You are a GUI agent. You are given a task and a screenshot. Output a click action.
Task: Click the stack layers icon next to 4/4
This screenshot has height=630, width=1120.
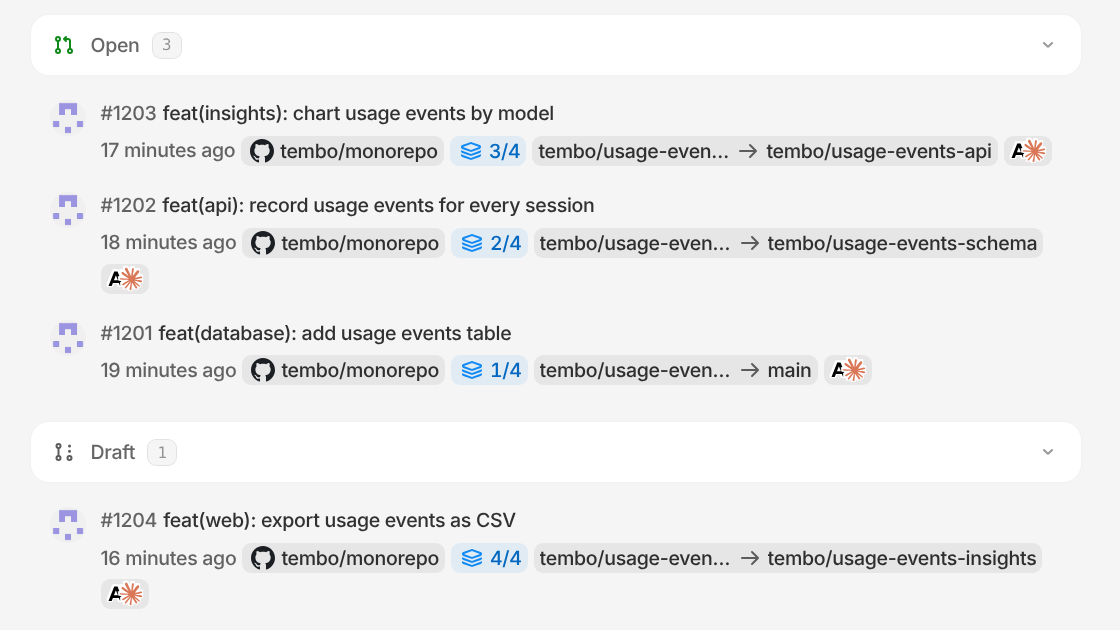[471, 558]
